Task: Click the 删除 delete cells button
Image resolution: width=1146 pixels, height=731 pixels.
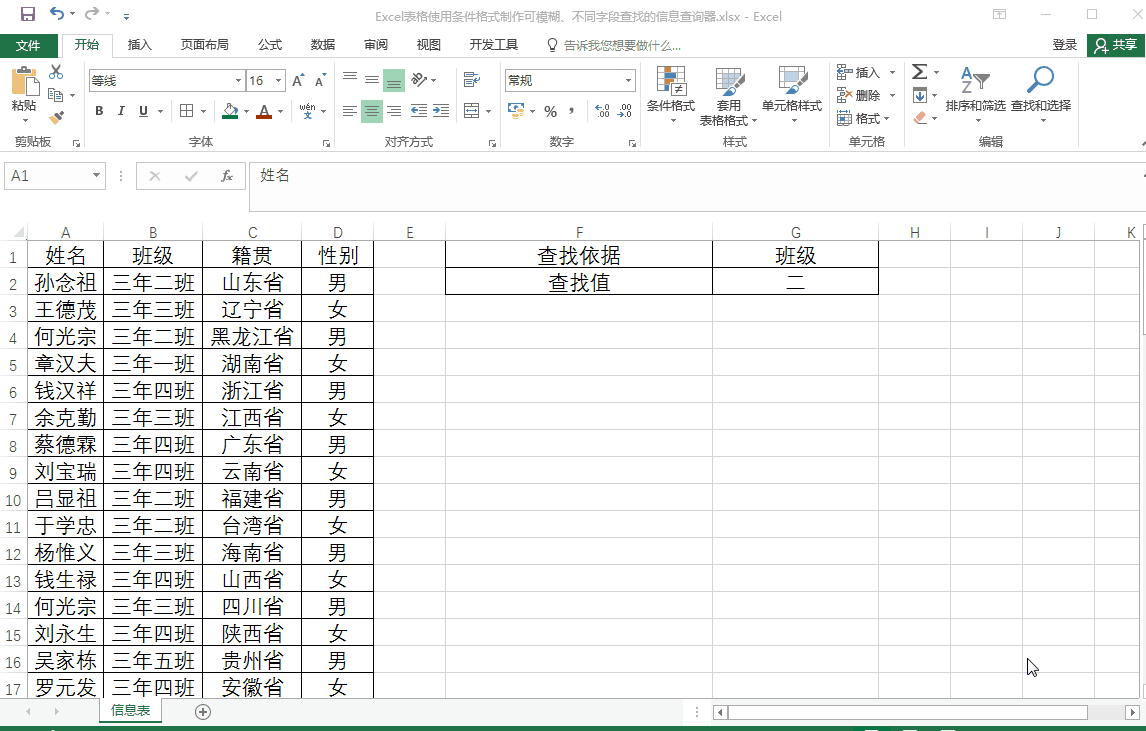Action: pos(858,95)
